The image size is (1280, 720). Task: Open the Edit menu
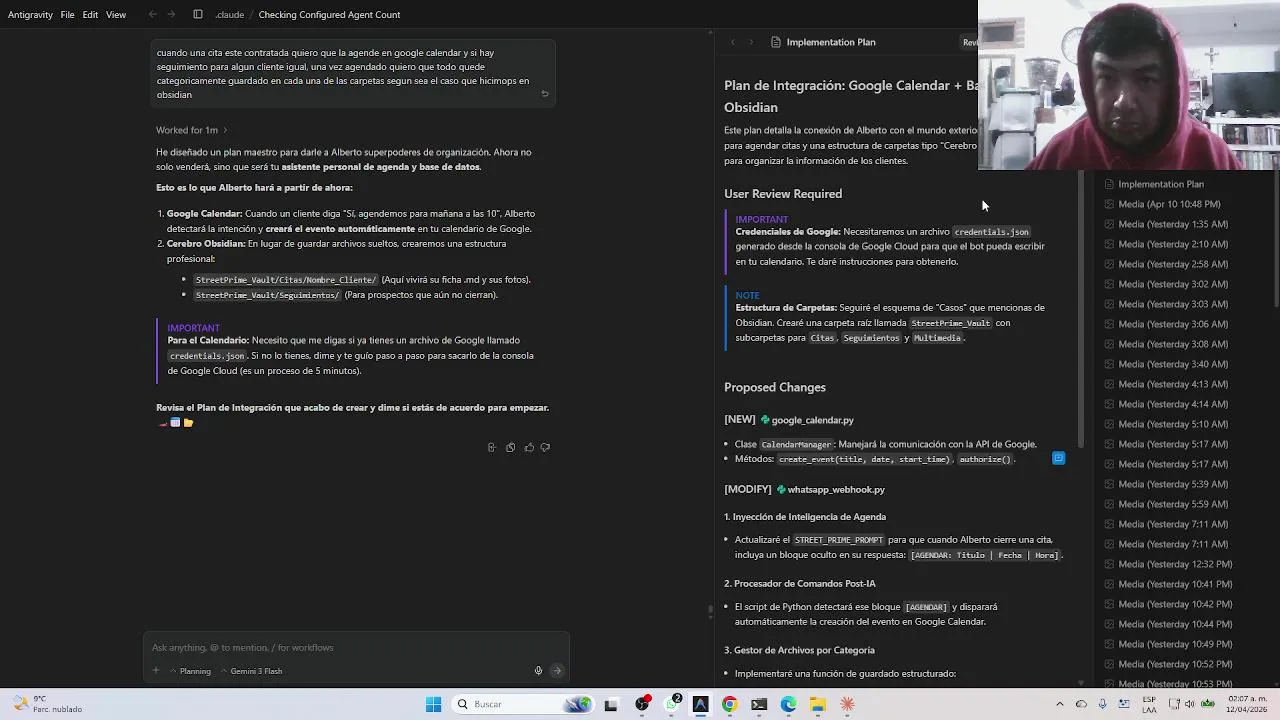[x=90, y=15]
